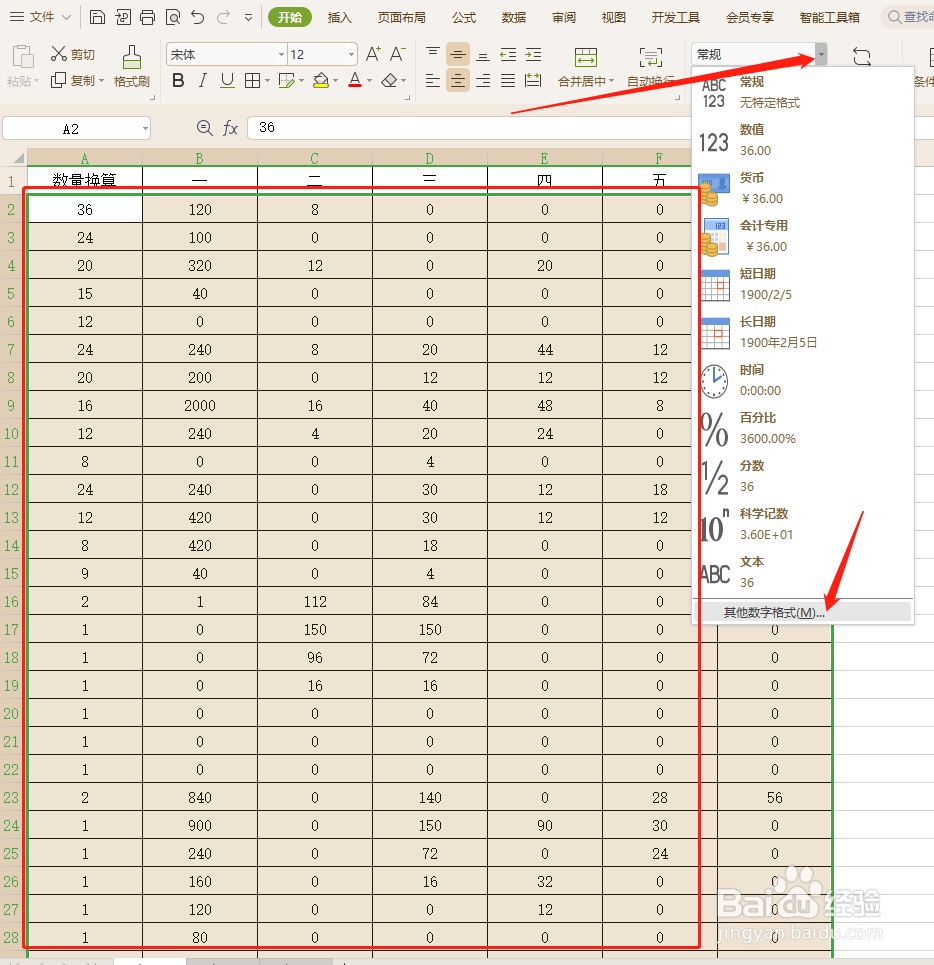The height and width of the screenshot is (965, 934).
Task: Toggle italic formatting
Action: pyautogui.click(x=201, y=80)
